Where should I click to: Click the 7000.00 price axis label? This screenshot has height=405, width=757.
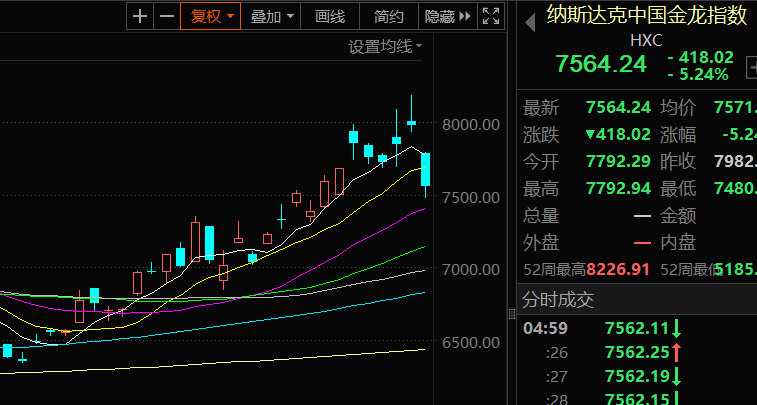471,269
